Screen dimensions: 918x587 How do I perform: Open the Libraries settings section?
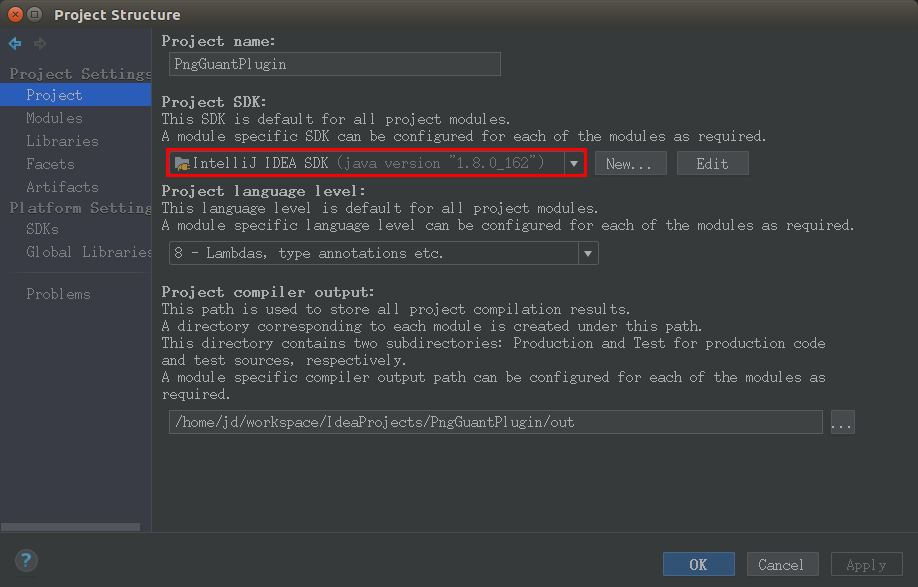point(62,141)
